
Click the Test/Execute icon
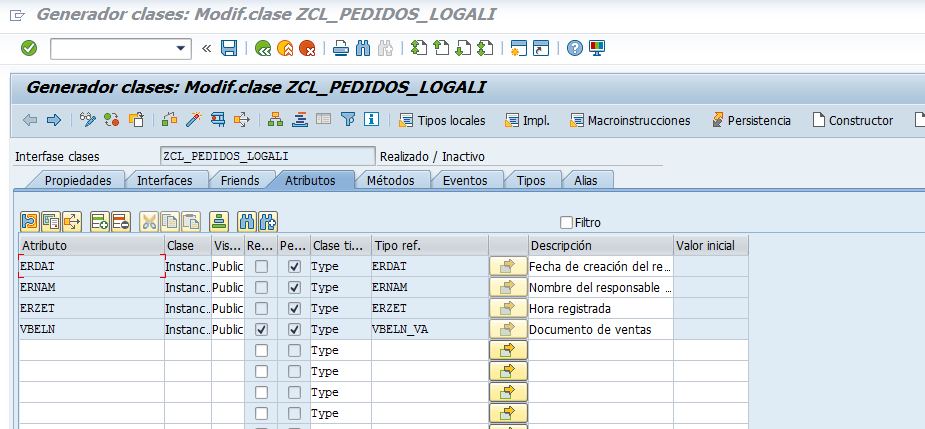(x=218, y=120)
